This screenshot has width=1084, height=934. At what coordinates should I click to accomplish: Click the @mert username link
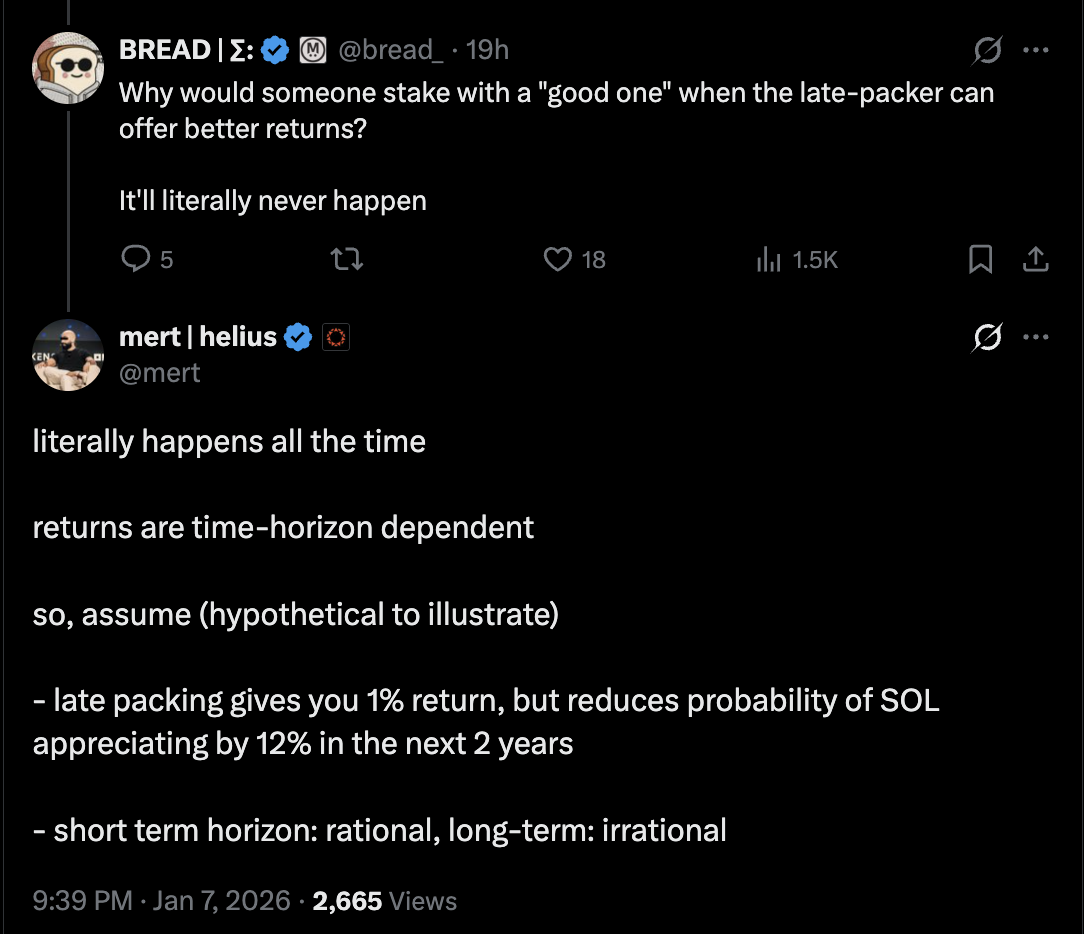[159, 372]
